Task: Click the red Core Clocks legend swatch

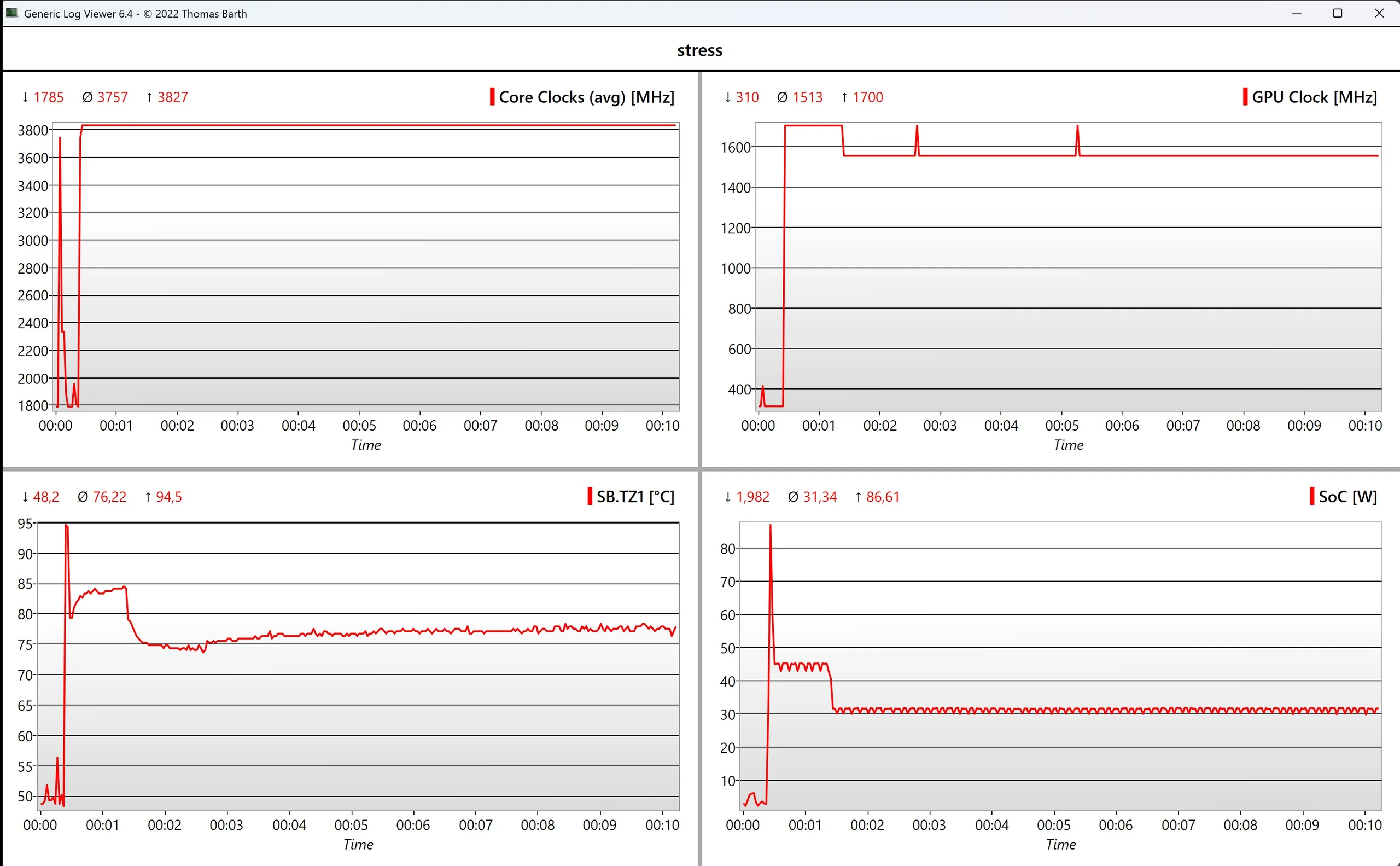Action: point(492,96)
